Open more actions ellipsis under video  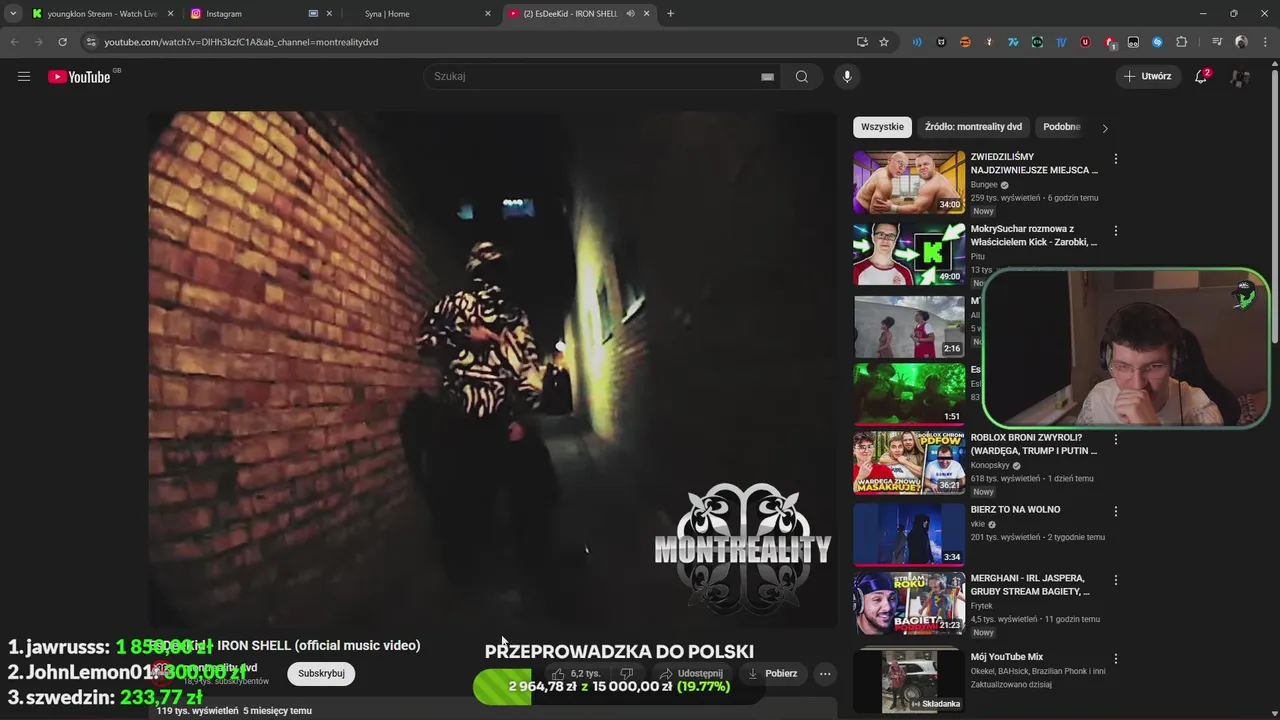click(x=825, y=673)
